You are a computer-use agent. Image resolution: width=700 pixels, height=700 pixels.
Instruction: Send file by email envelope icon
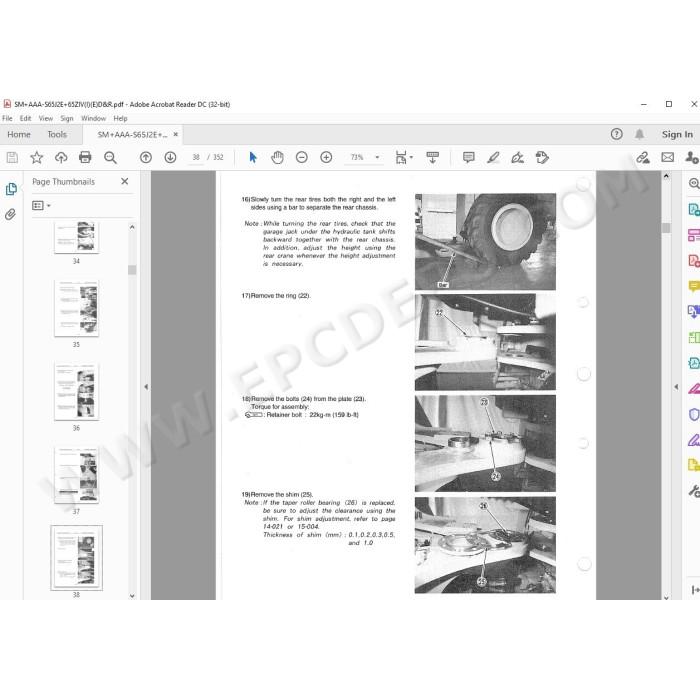click(667, 158)
